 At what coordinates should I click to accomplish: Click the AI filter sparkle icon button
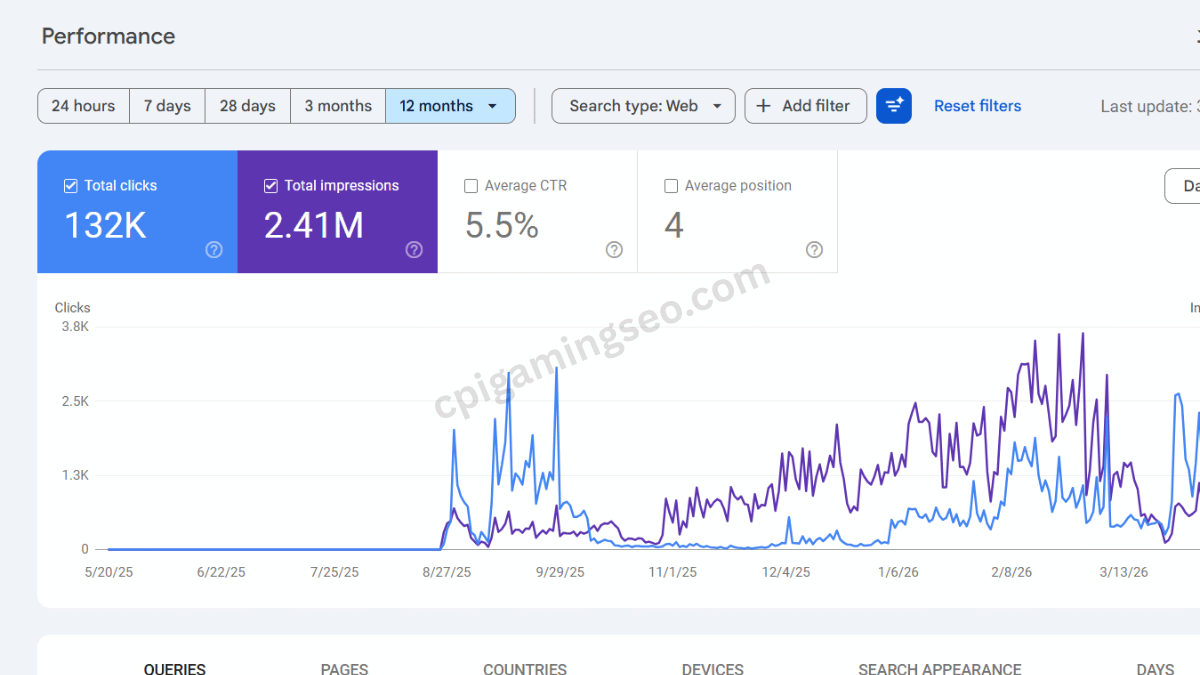(x=893, y=106)
